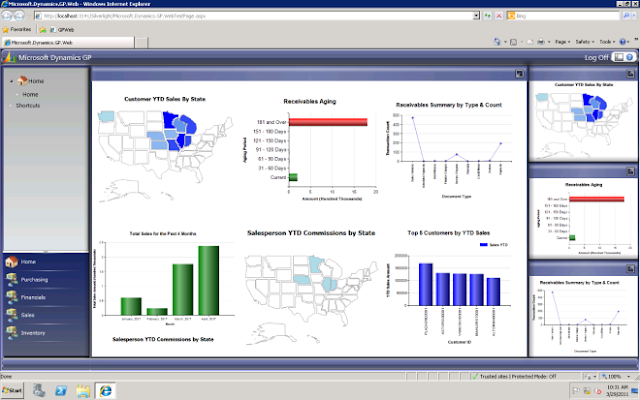This screenshot has width=640, height=400.
Task: Open the print options dropdown arrow
Action: 549,42
